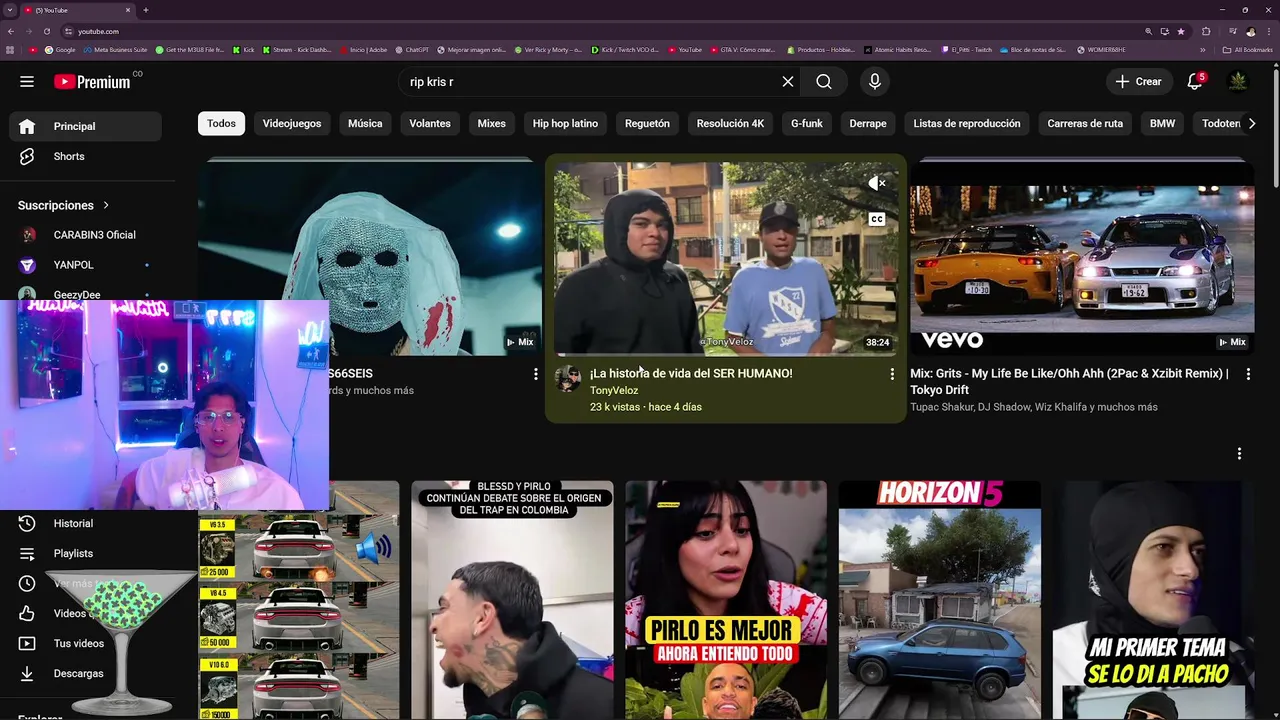Click the TonyVeloz channel avatar

(568, 378)
